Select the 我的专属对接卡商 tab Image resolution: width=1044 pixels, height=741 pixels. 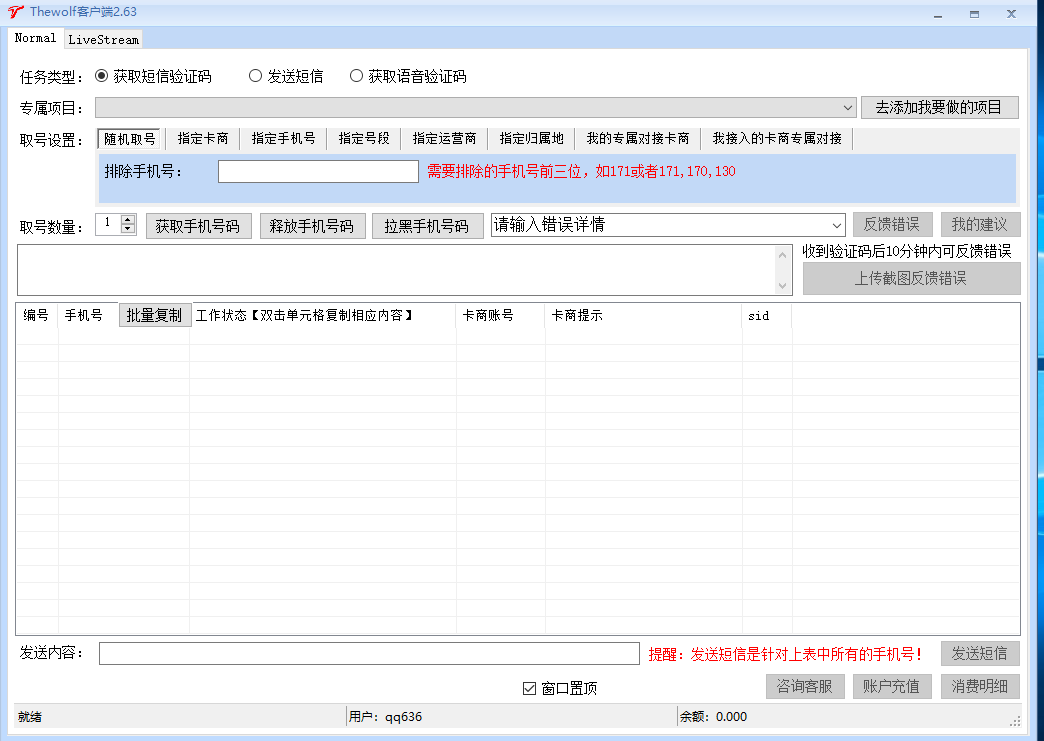point(638,139)
